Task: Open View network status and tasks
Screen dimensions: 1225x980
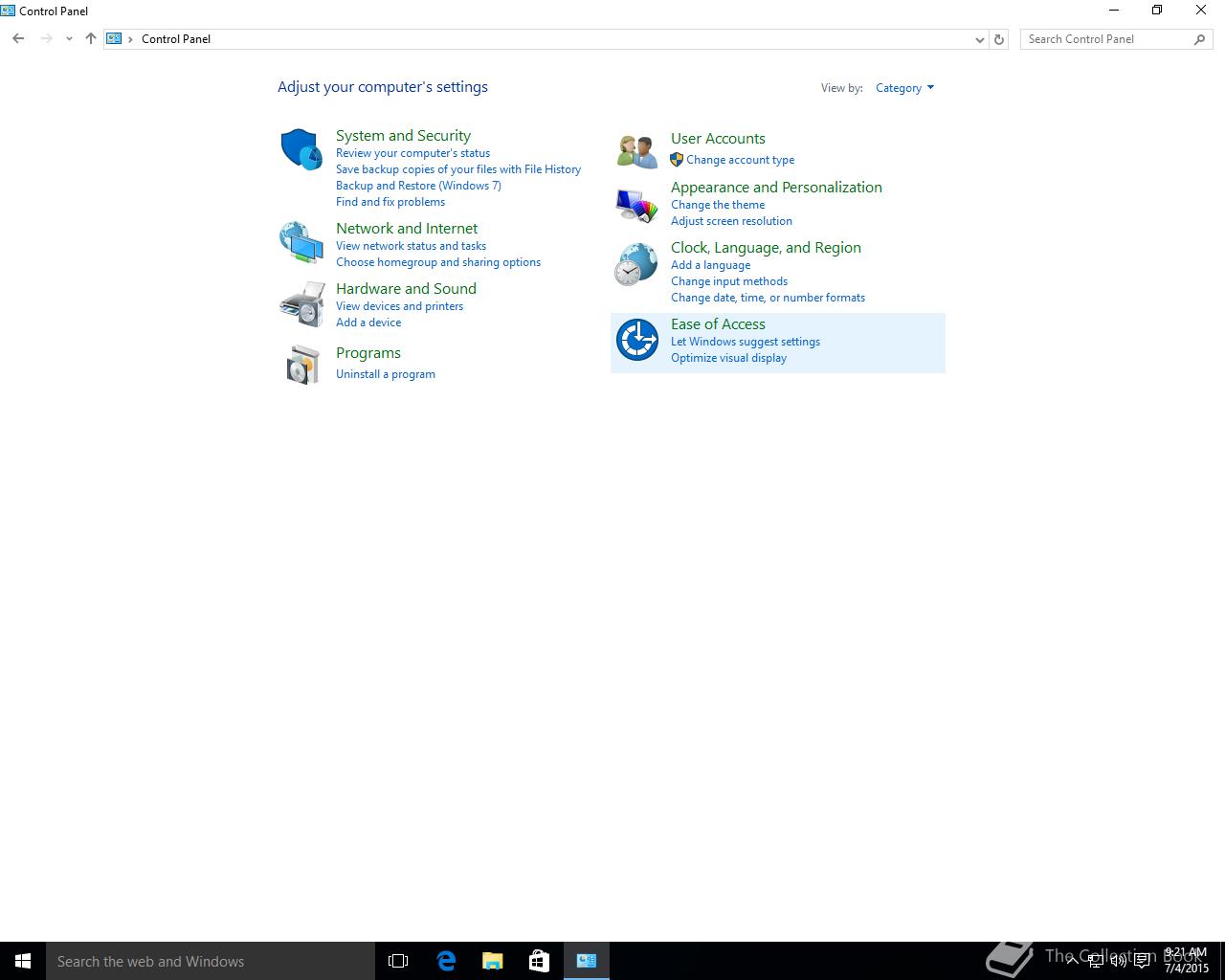Action: coord(411,246)
